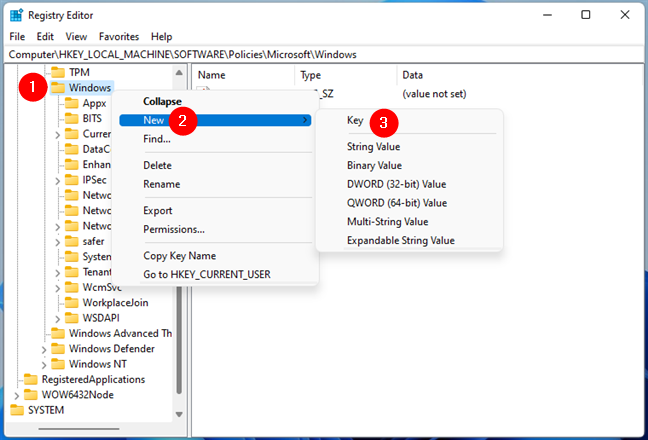
Task: Expand the safer key
Action: (x=58, y=241)
